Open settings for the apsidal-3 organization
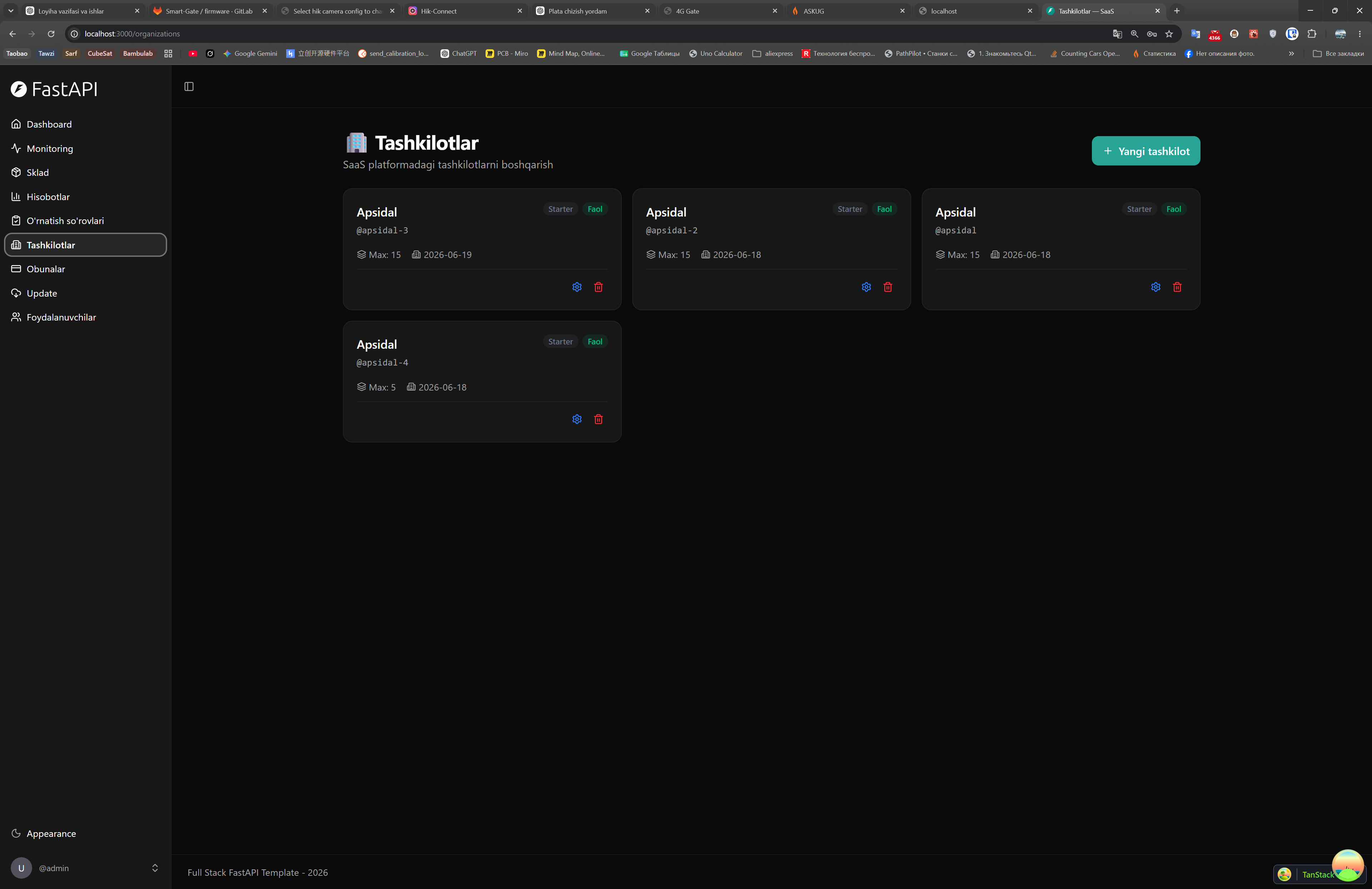This screenshot has width=1372, height=889. coord(576,287)
